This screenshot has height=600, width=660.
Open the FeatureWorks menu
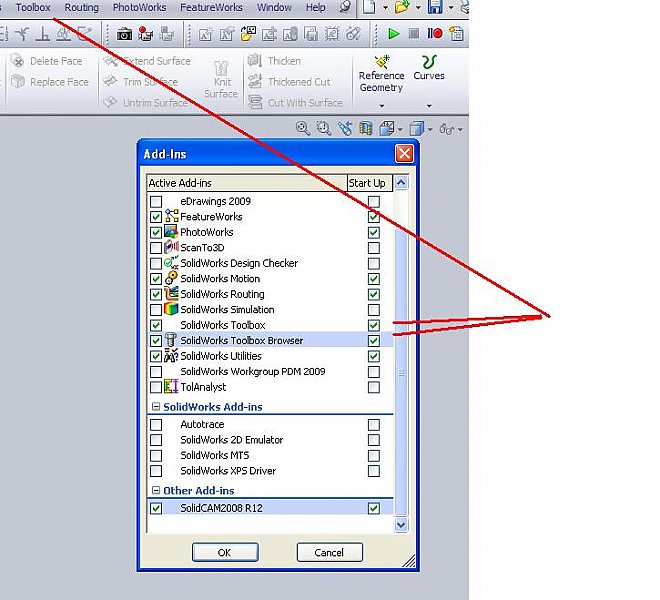click(211, 7)
